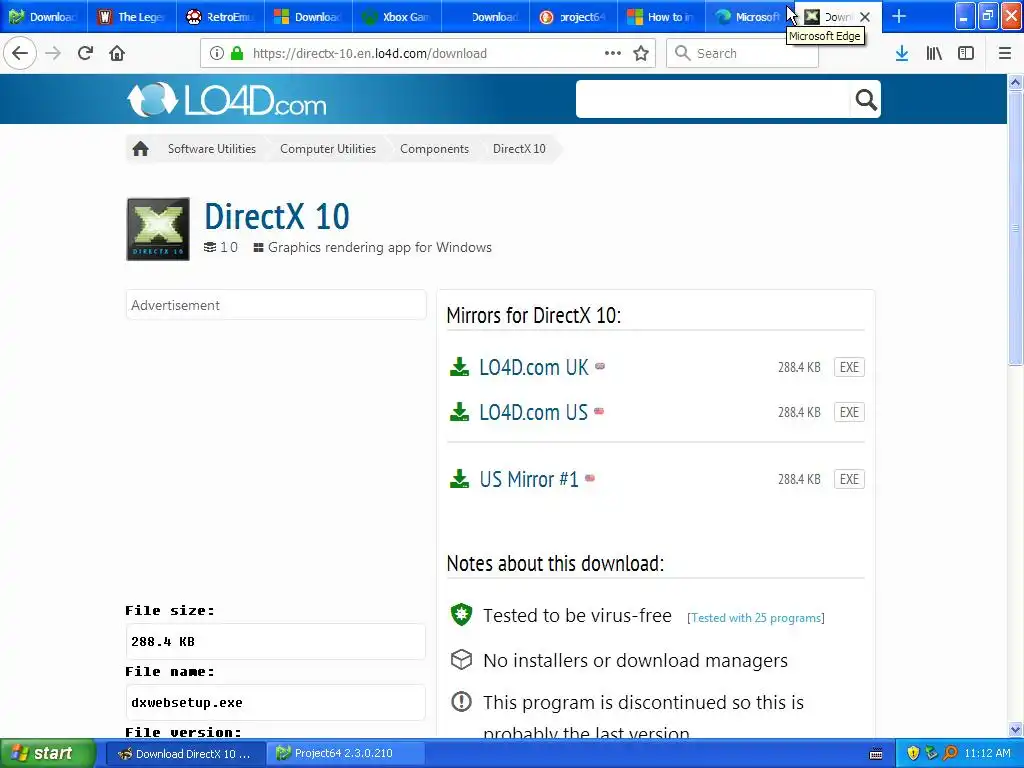
Task: Download from US Mirror #1
Action: 529,479
